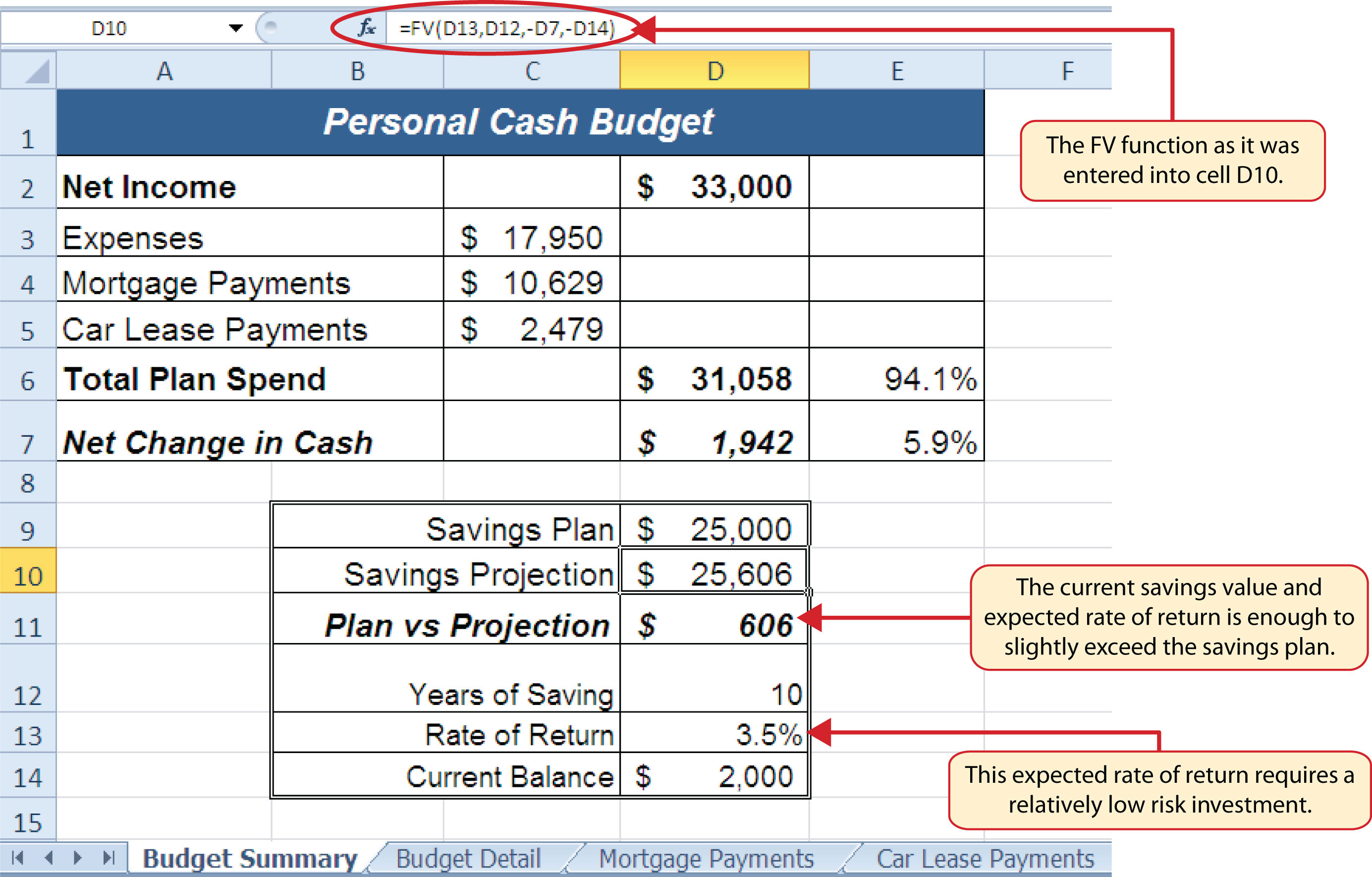
Task: Select highlighted column D header
Action: pyautogui.click(x=714, y=71)
